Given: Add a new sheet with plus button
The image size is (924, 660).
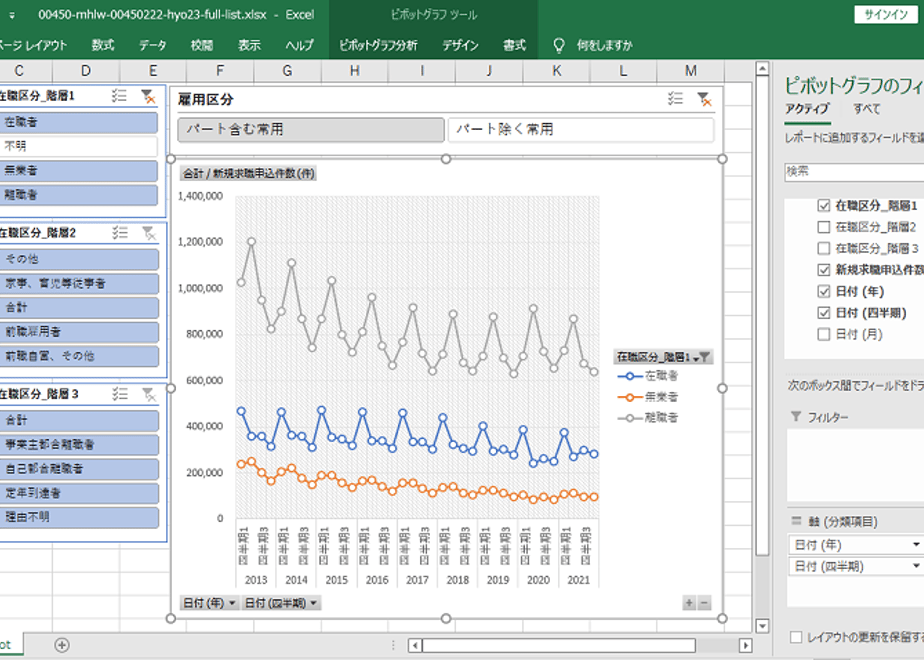Looking at the screenshot, I should 62,645.
